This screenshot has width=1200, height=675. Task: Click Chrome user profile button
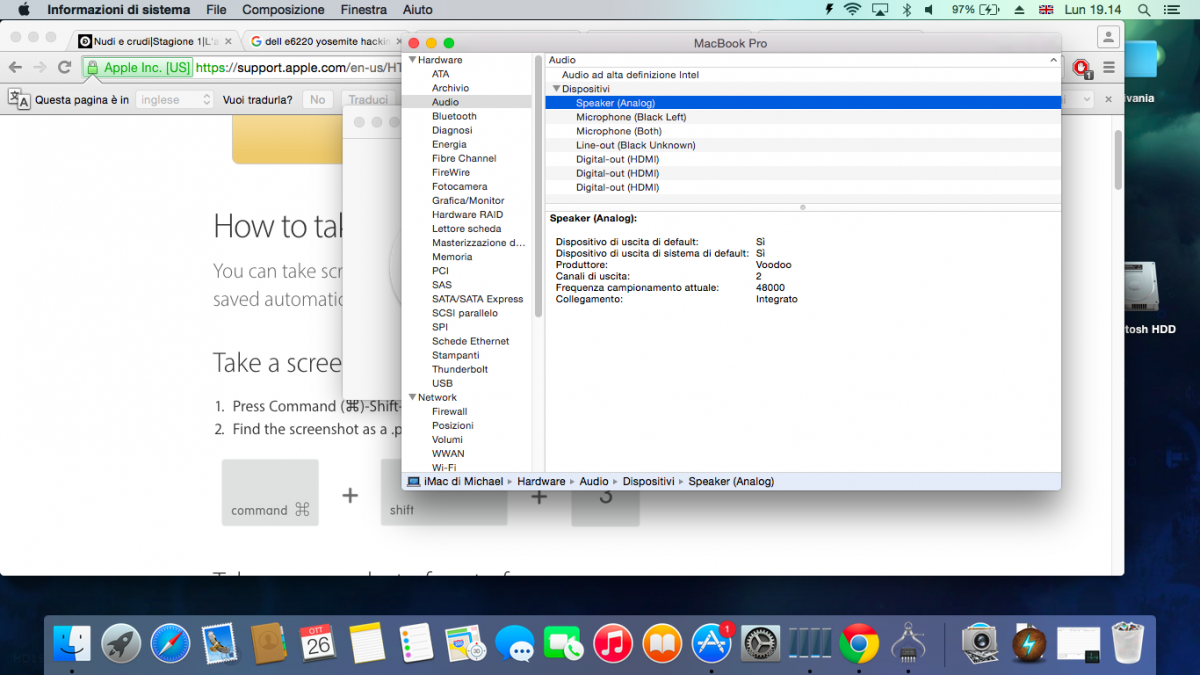(x=1108, y=37)
